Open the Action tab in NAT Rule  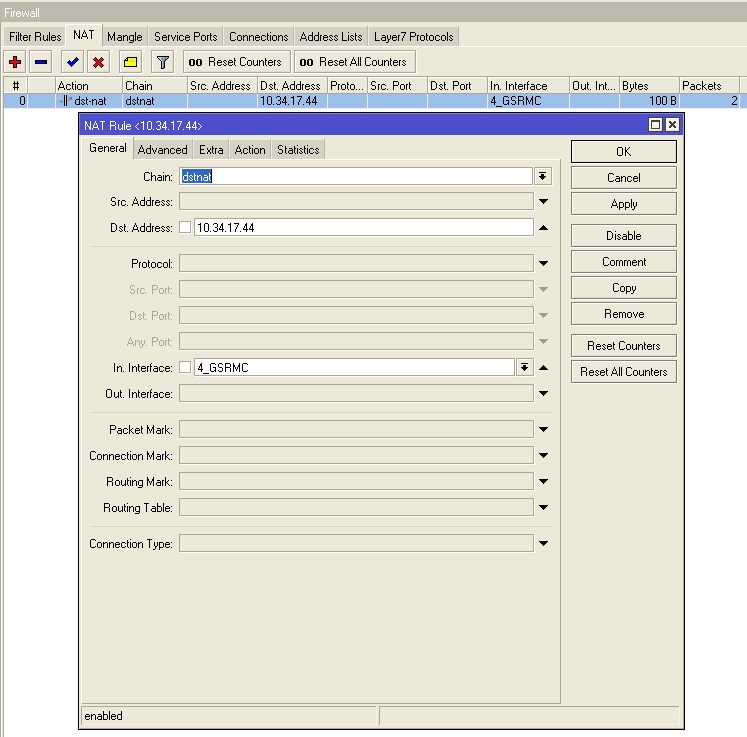pos(250,150)
